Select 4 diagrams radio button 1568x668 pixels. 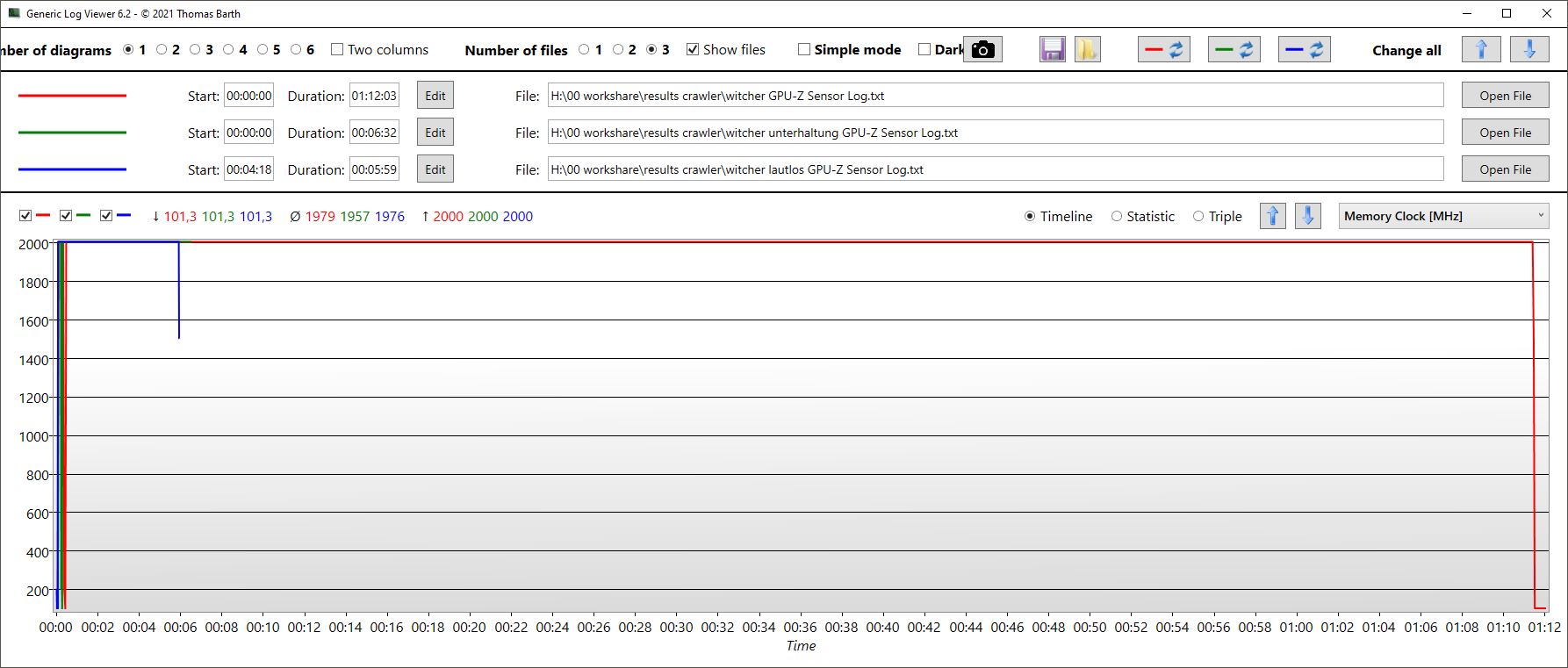pyautogui.click(x=228, y=50)
